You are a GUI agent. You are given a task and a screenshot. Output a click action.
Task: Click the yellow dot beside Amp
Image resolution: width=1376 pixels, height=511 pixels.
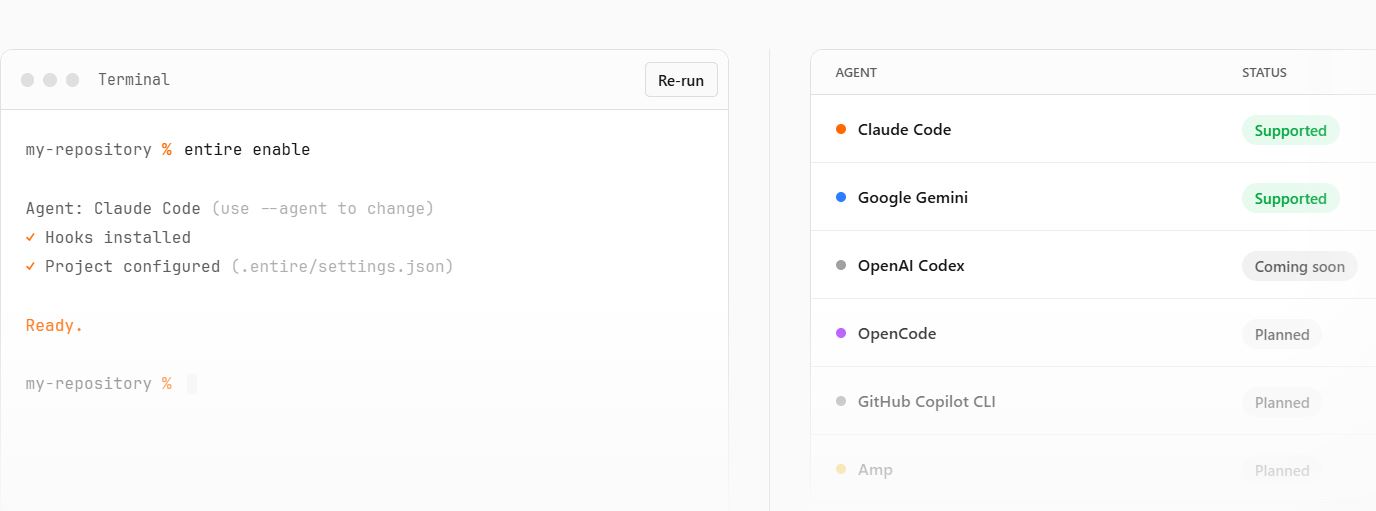(841, 469)
